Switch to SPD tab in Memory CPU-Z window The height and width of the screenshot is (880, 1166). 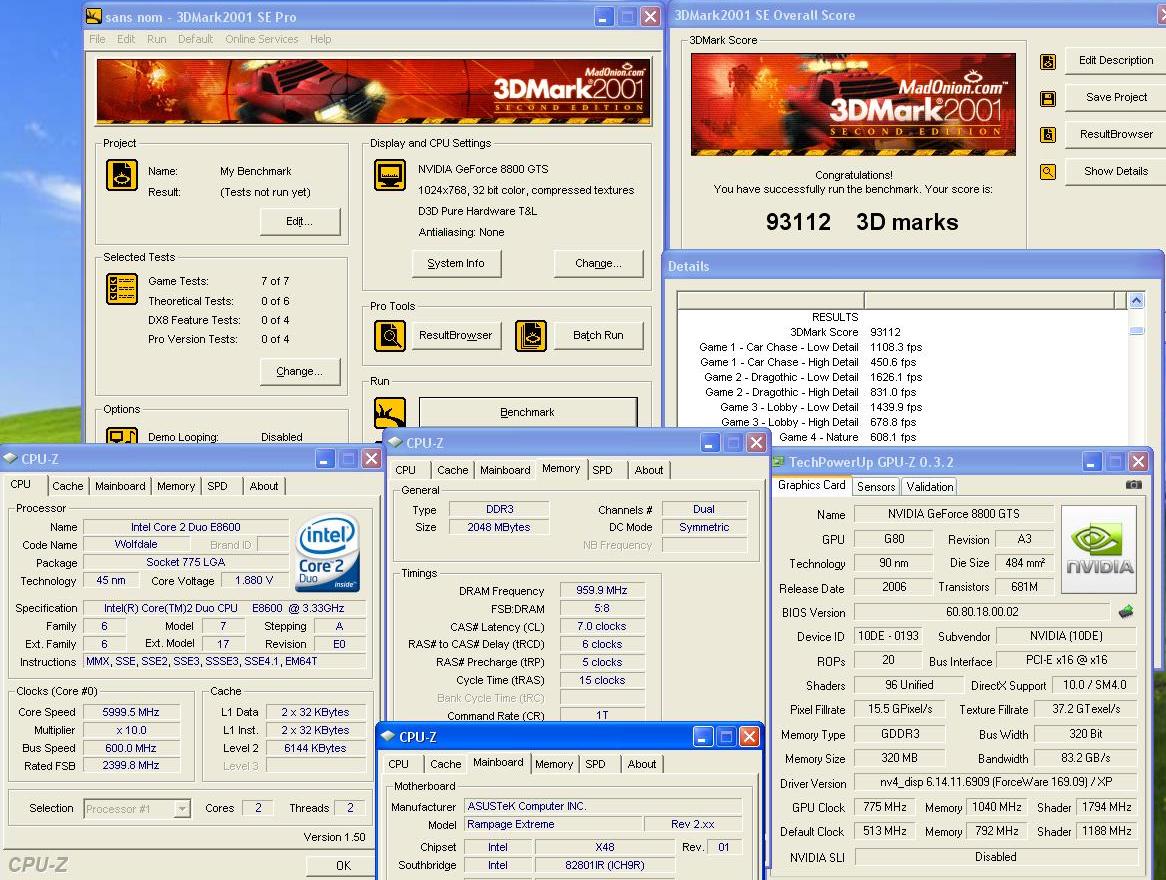coord(602,469)
